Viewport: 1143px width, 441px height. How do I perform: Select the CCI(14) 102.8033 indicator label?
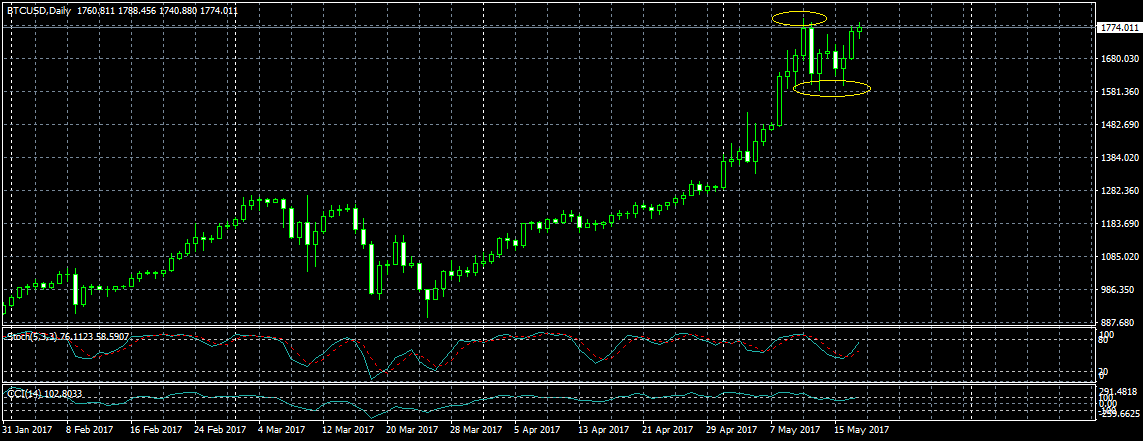tap(44, 394)
